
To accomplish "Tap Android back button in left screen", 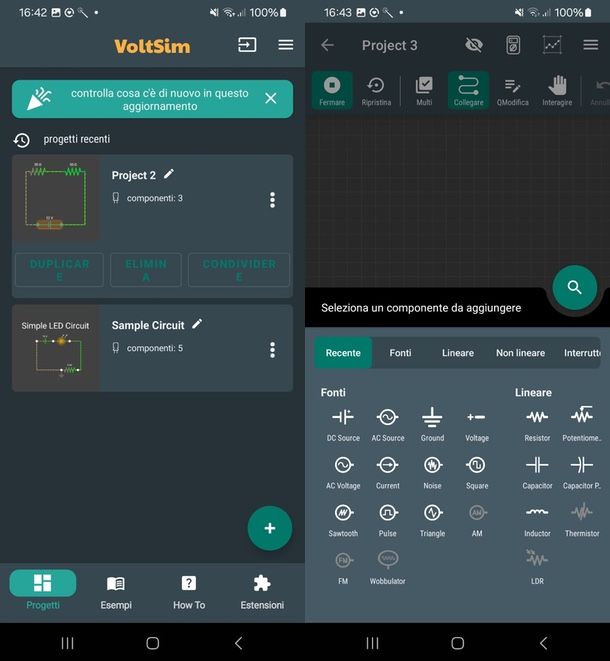I will (x=239, y=643).
